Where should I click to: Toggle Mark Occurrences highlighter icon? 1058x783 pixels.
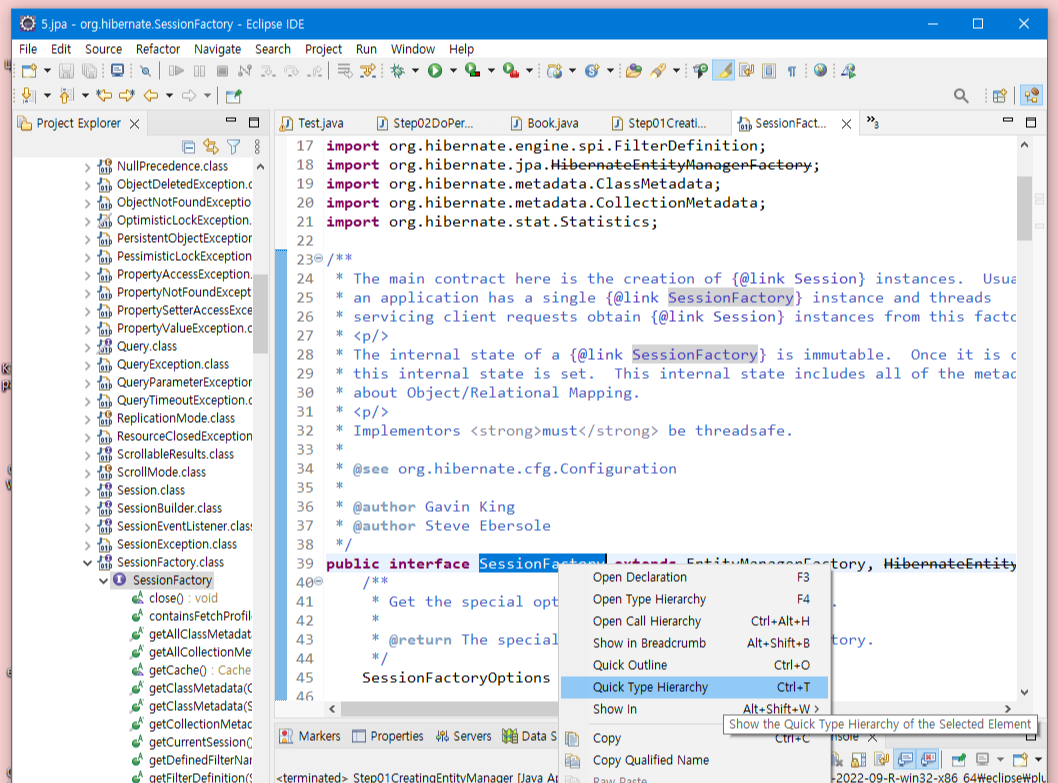click(724, 71)
